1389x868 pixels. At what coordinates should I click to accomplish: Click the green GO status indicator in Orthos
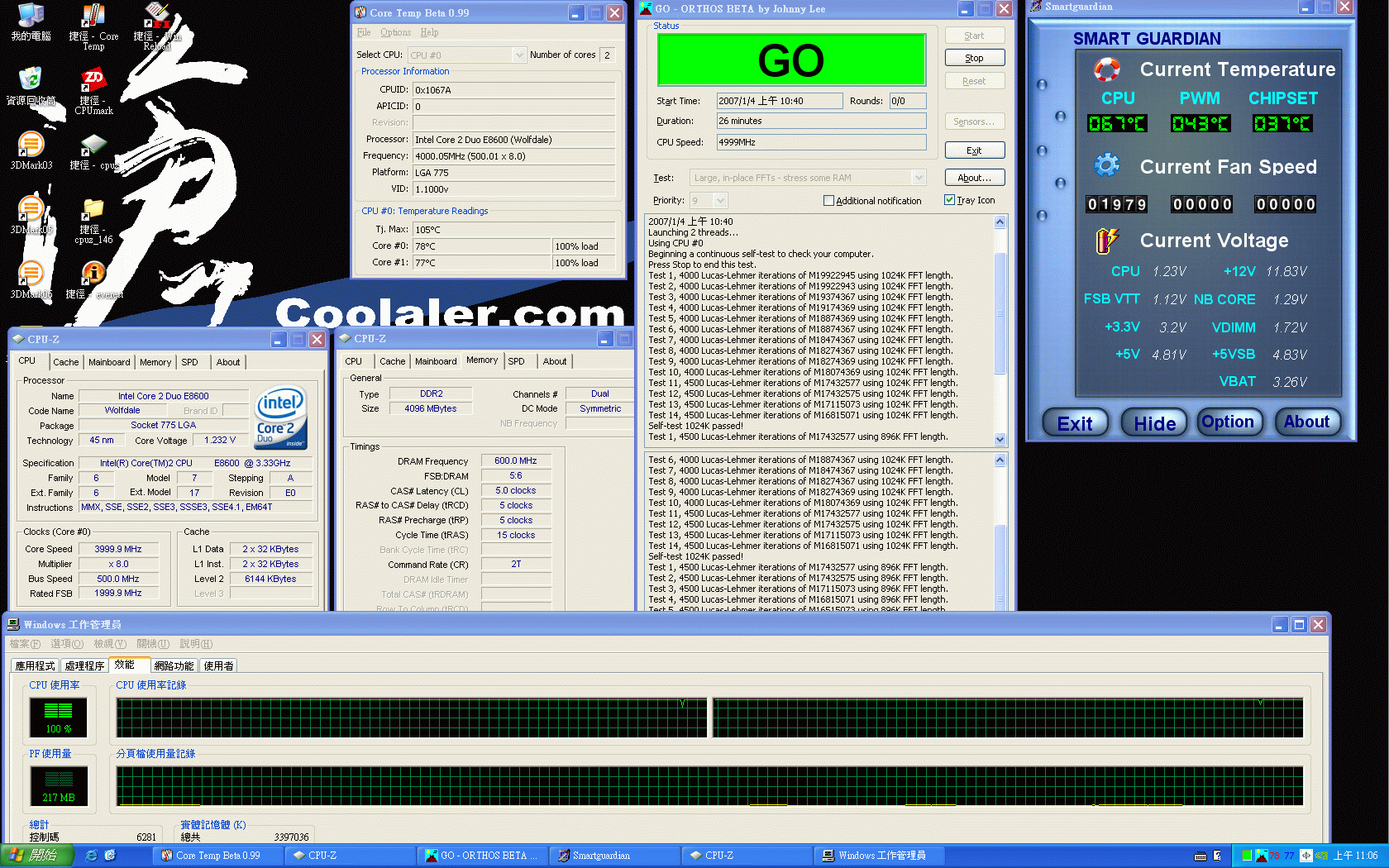click(791, 60)
